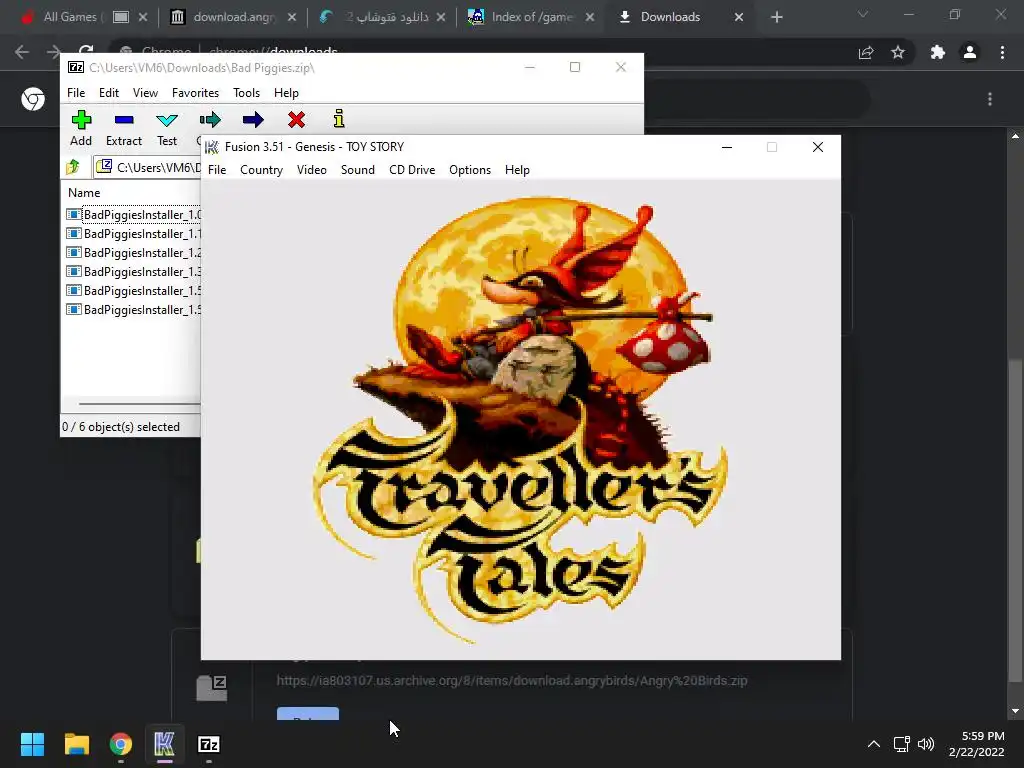Open the Help menu in 7-Zip

point(286,93)
